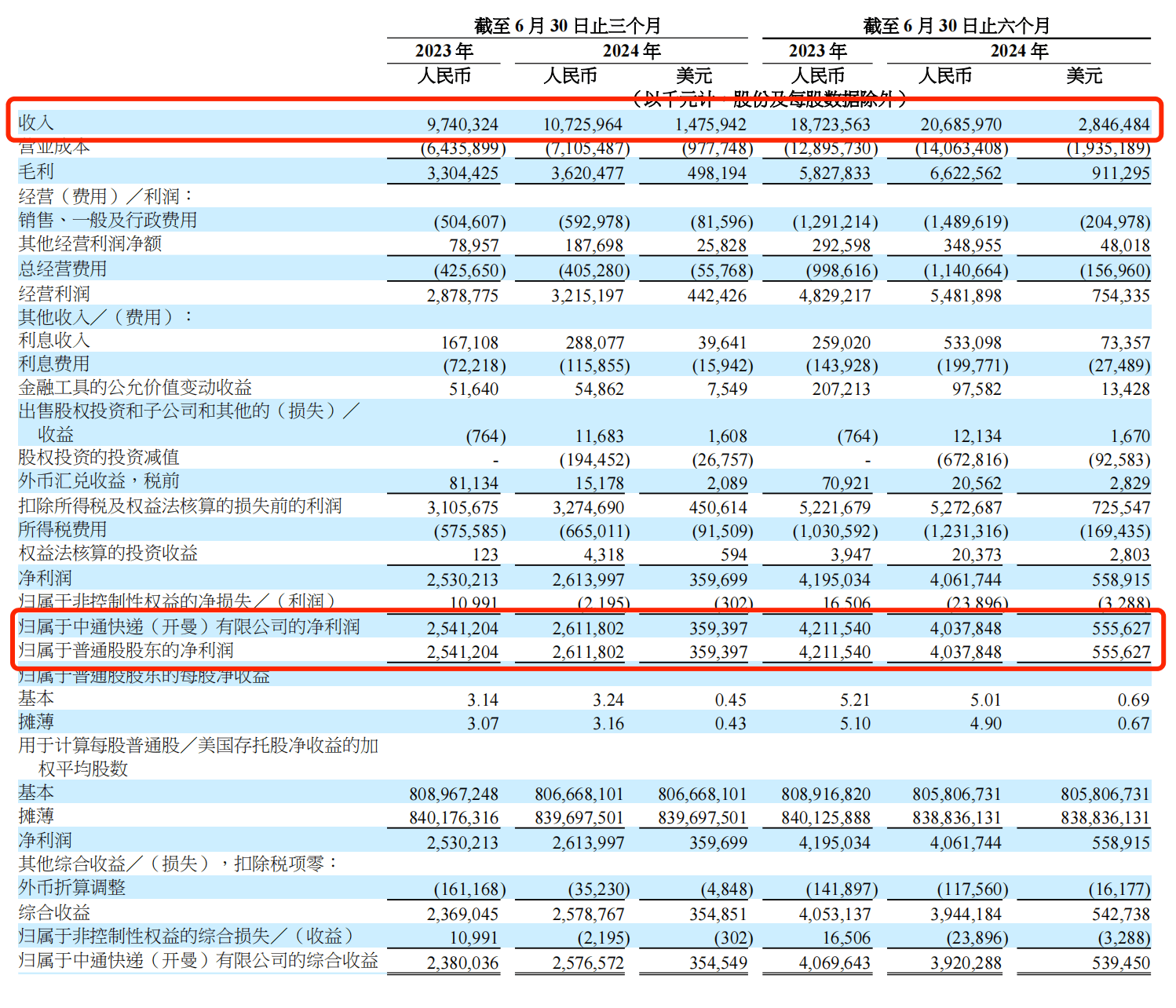Screen dimensions: 1176x1008
Task: Select diluted share count 840,176,316
Action: coord(454,818)
